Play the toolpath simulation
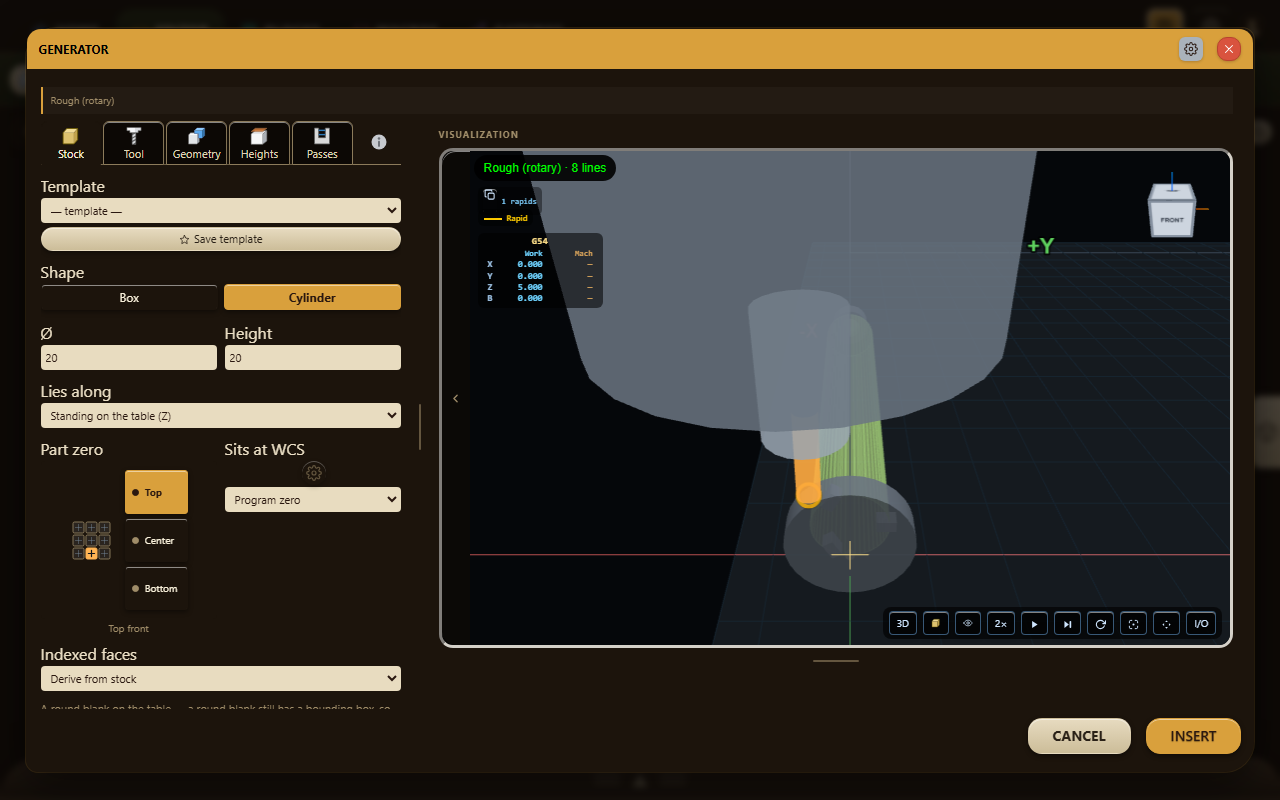Image resolution: width=1280 pixels, height=800 pixels. 1035,623
